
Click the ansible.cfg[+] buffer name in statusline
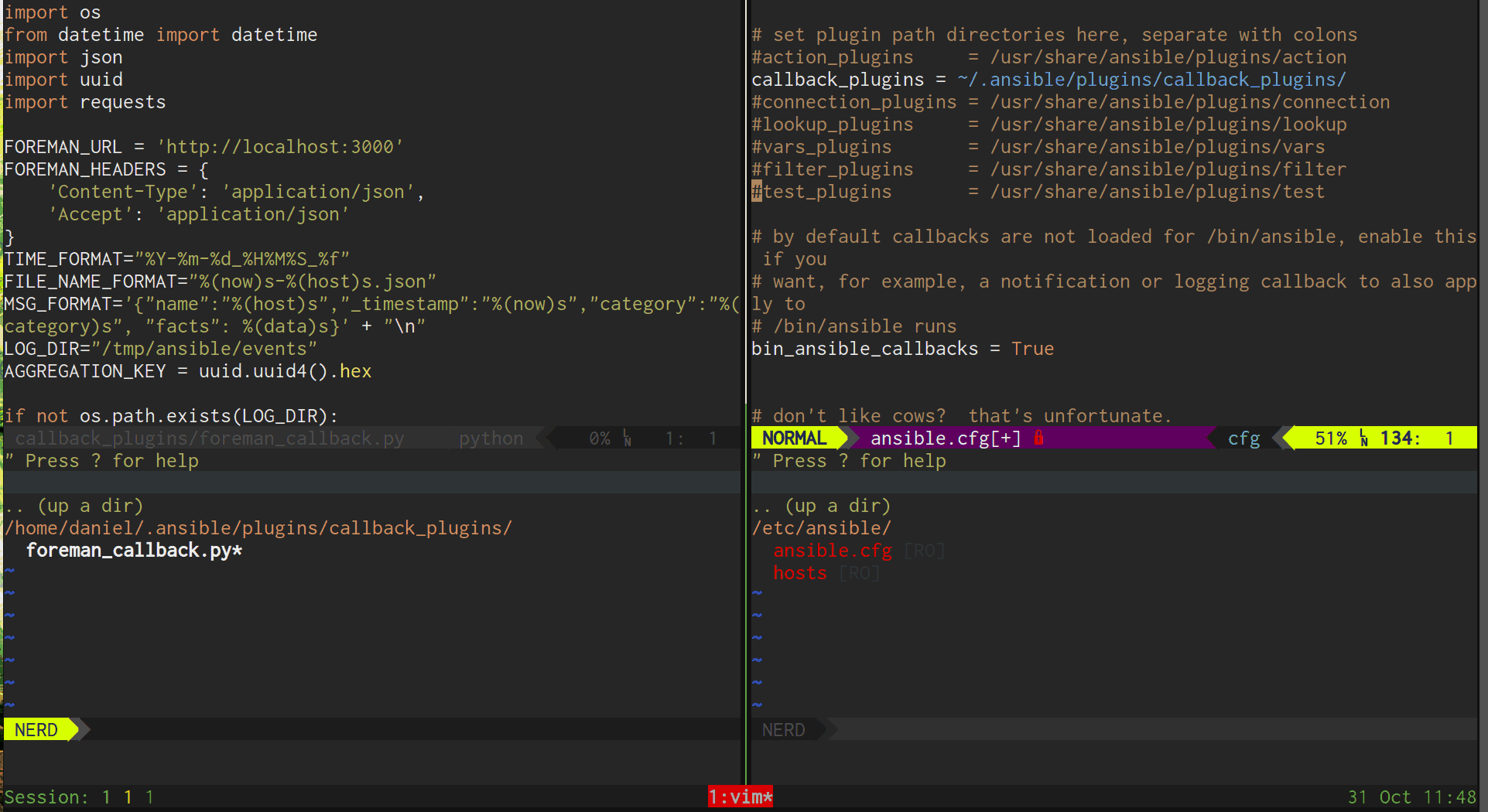click(945, 438)
